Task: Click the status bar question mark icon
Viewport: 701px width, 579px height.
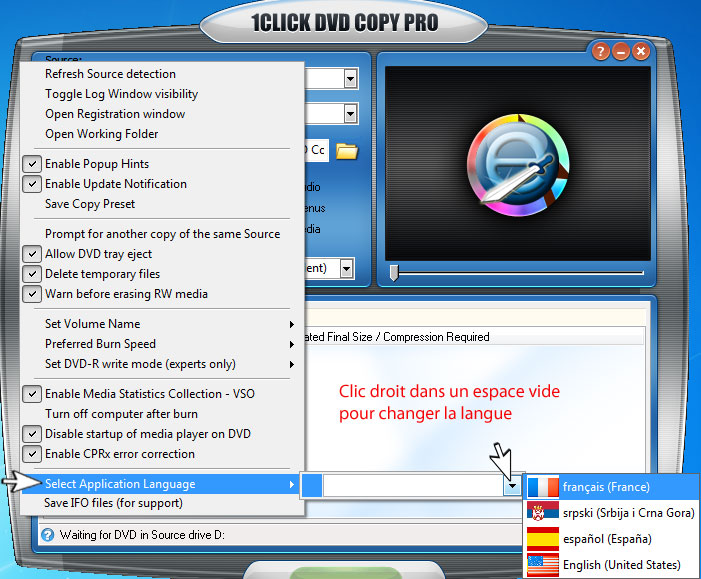Action: coord(47,535)
